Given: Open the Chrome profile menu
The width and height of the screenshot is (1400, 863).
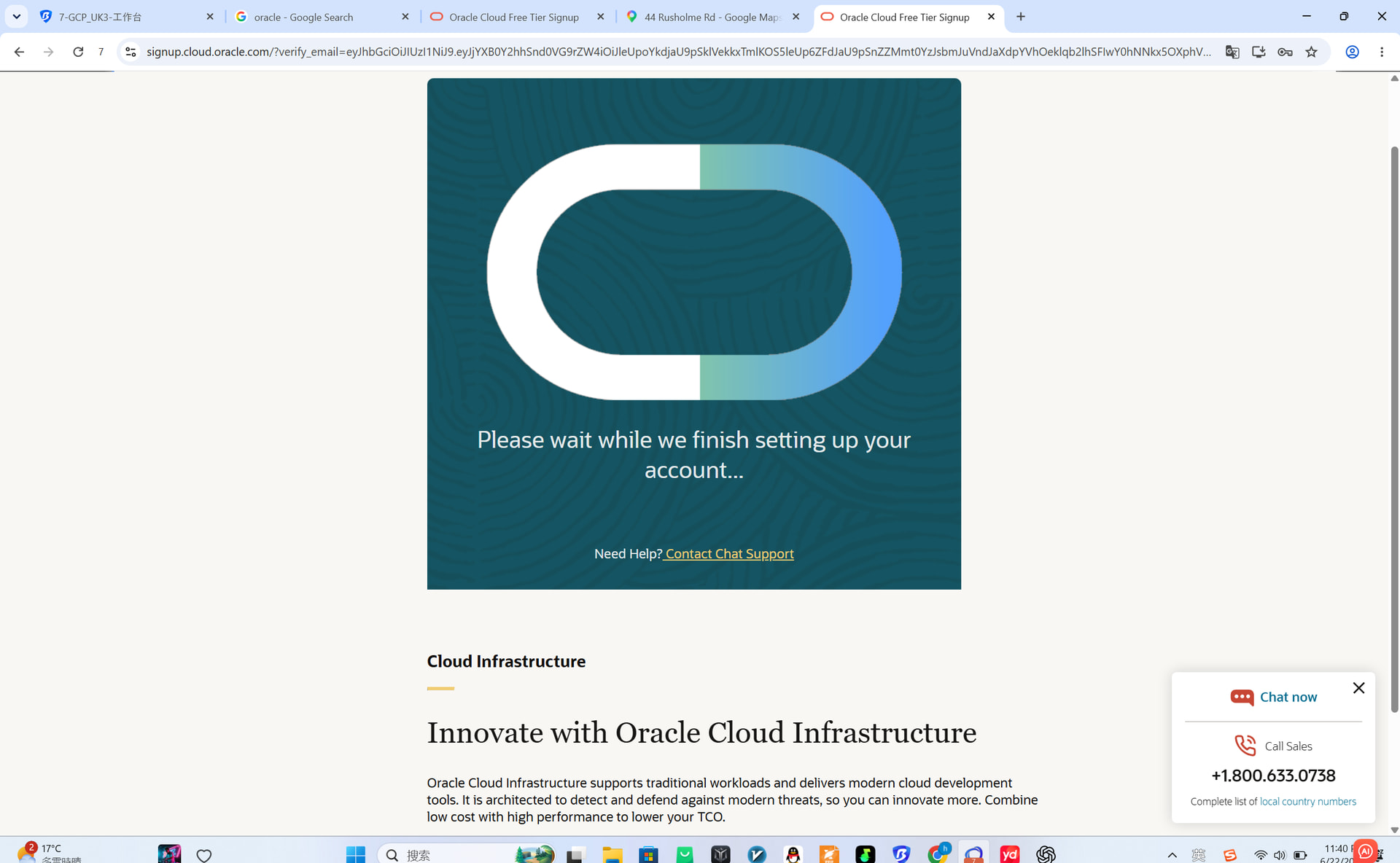Looking at the screenshot, I should tap(1352, 52).
